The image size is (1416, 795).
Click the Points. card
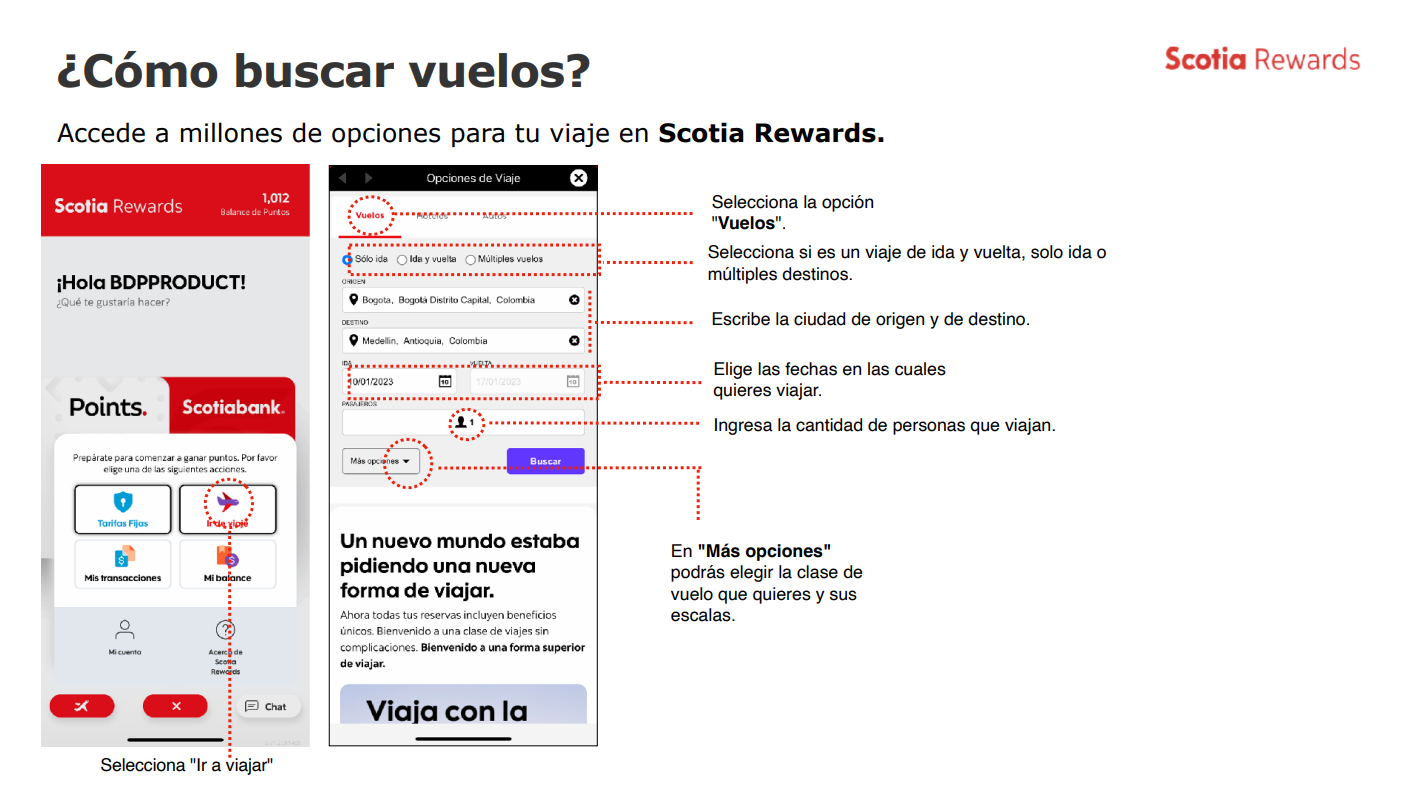[x=108, y=407]
